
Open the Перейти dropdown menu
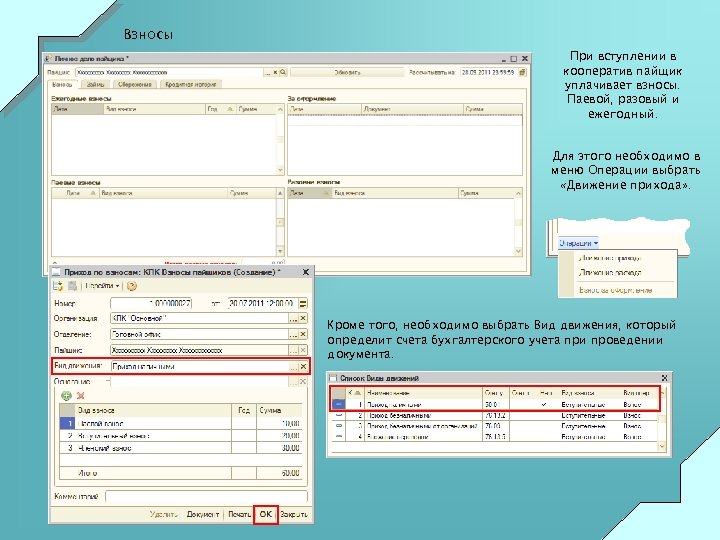102,286
